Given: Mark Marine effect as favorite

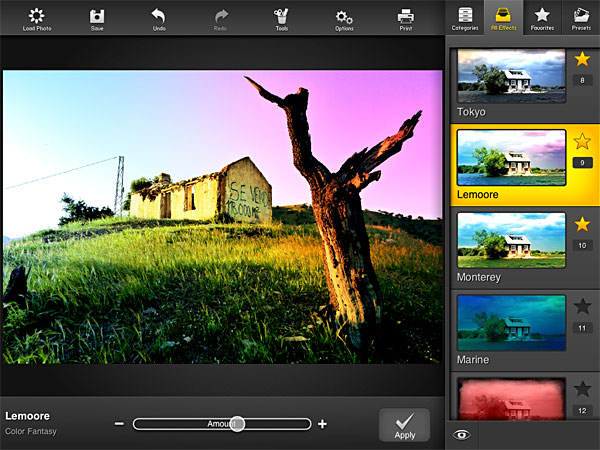Looking at the screenshot, I should pos(582,306).
